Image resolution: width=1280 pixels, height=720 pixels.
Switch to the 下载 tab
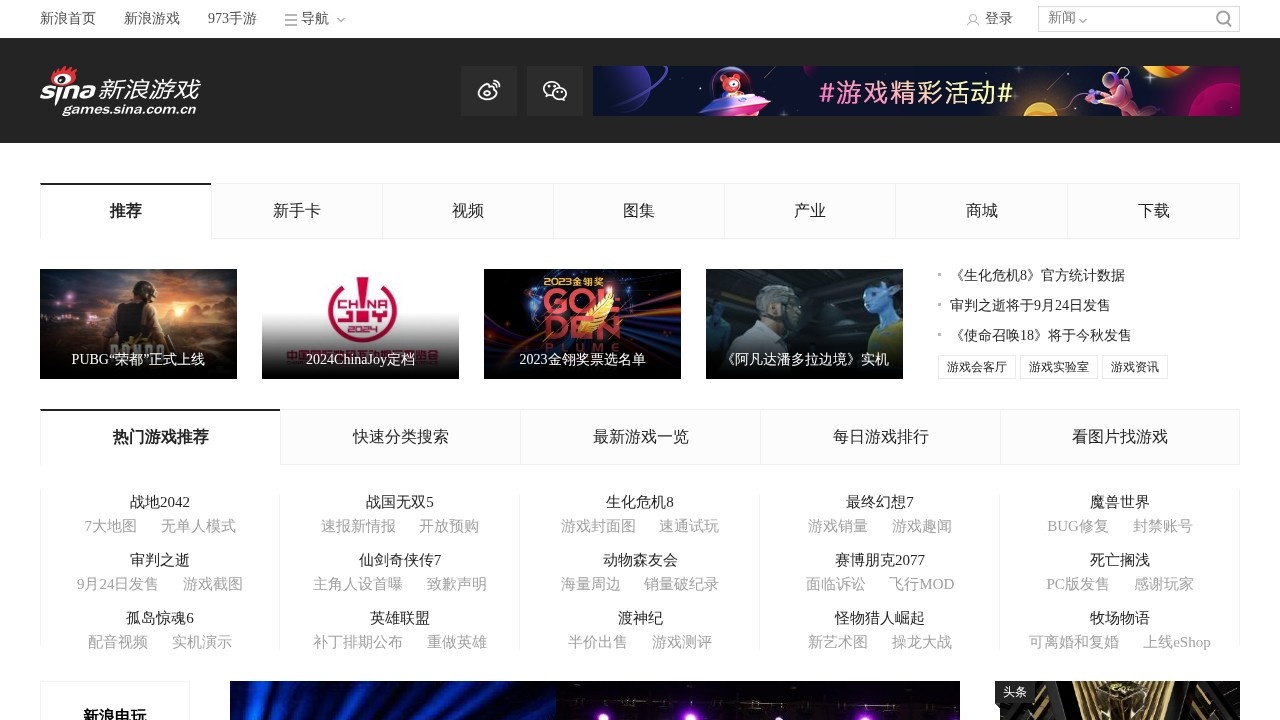point(1154,211)
